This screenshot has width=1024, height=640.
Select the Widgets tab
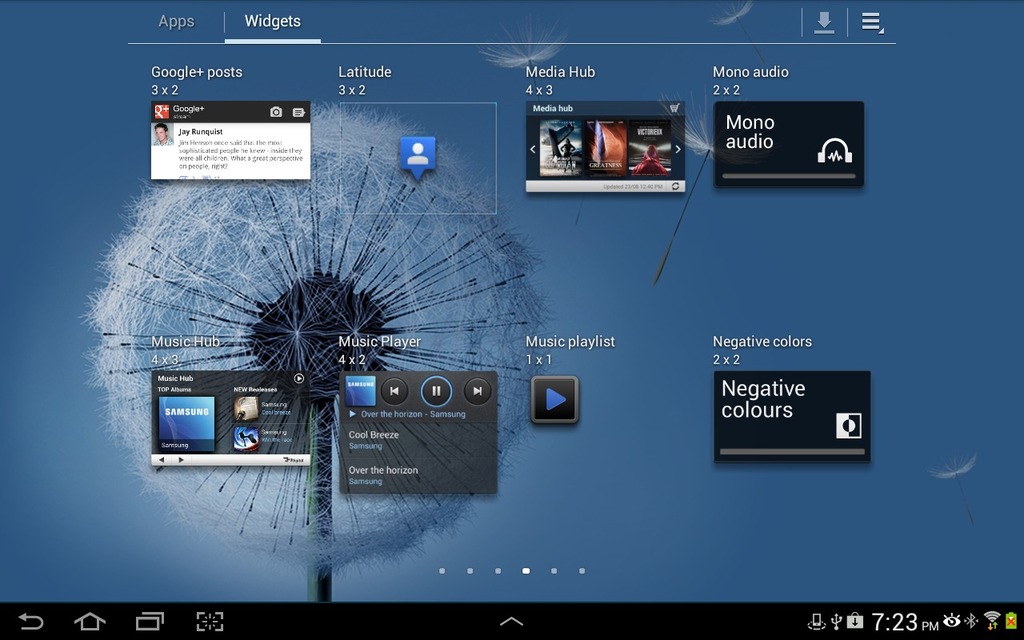272,22
